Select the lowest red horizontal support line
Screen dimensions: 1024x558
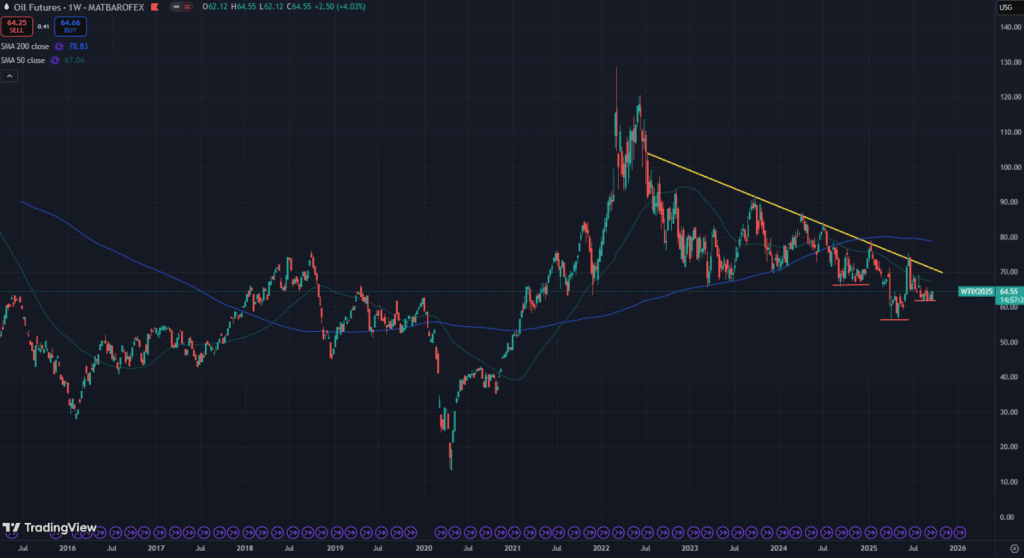[x=893, y=319]
